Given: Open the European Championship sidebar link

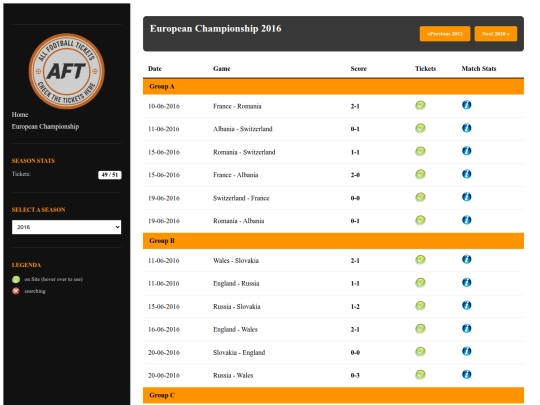Looking at the screenshot, I should point(45,126).
